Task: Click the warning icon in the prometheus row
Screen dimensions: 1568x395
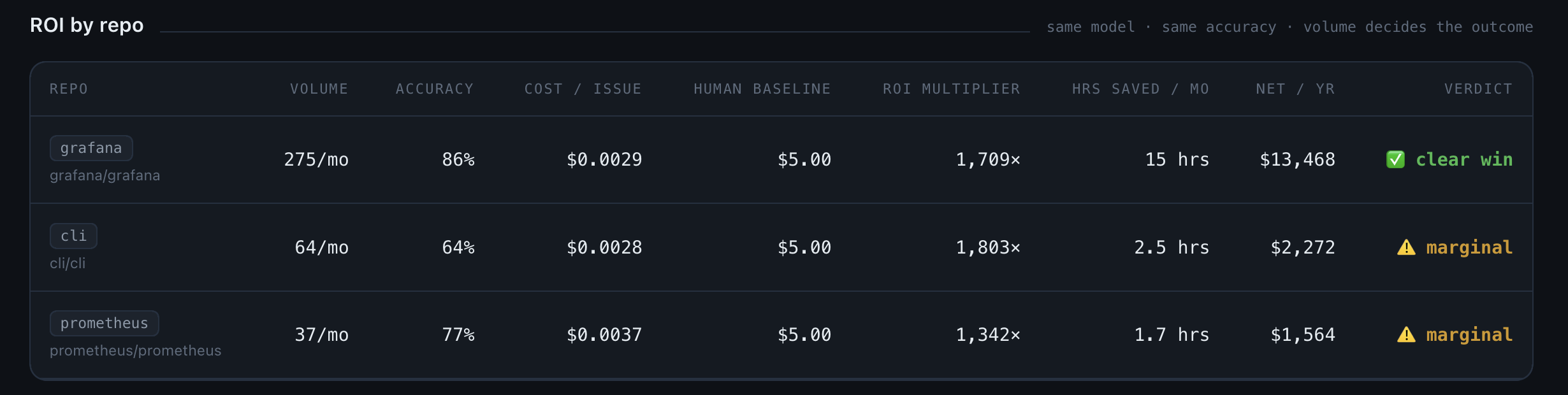Action: pyautogui.click(x=1406, y=334)
